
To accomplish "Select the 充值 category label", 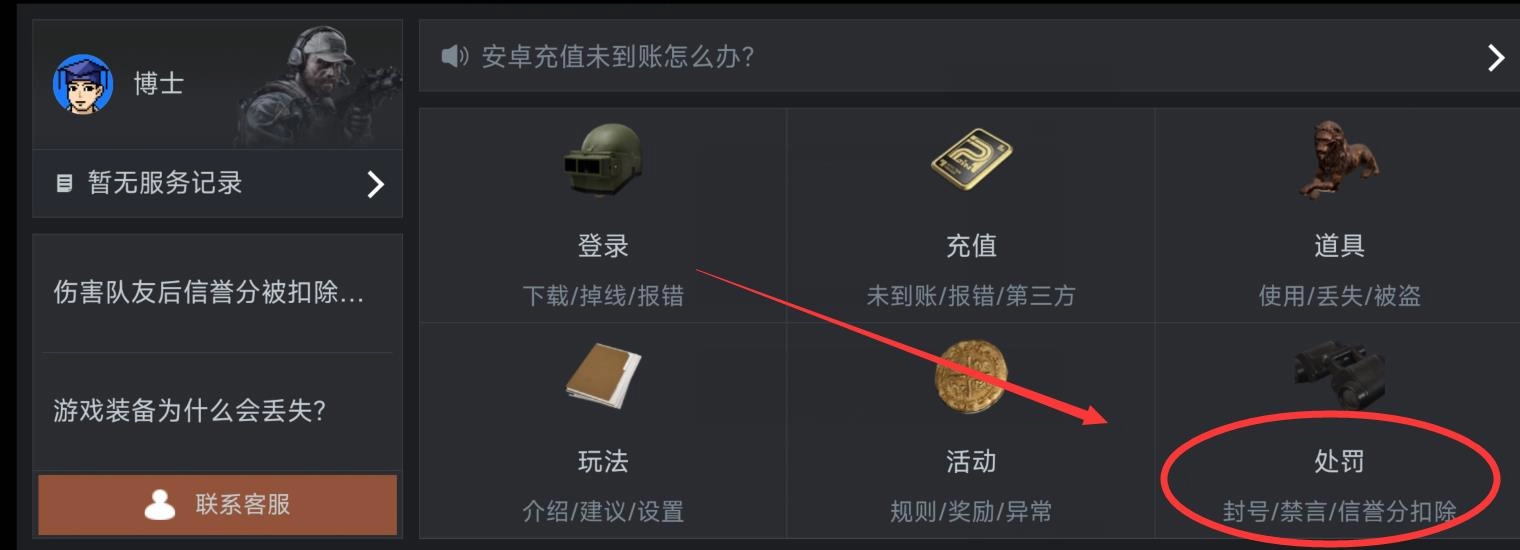I will (x=971, y=245).
